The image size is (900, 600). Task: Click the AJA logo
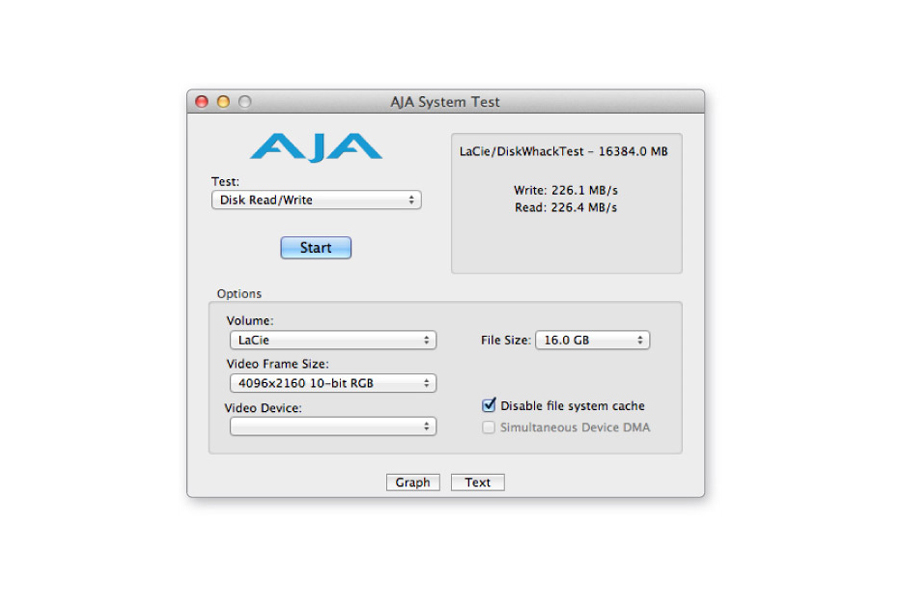tap(316, 147)
